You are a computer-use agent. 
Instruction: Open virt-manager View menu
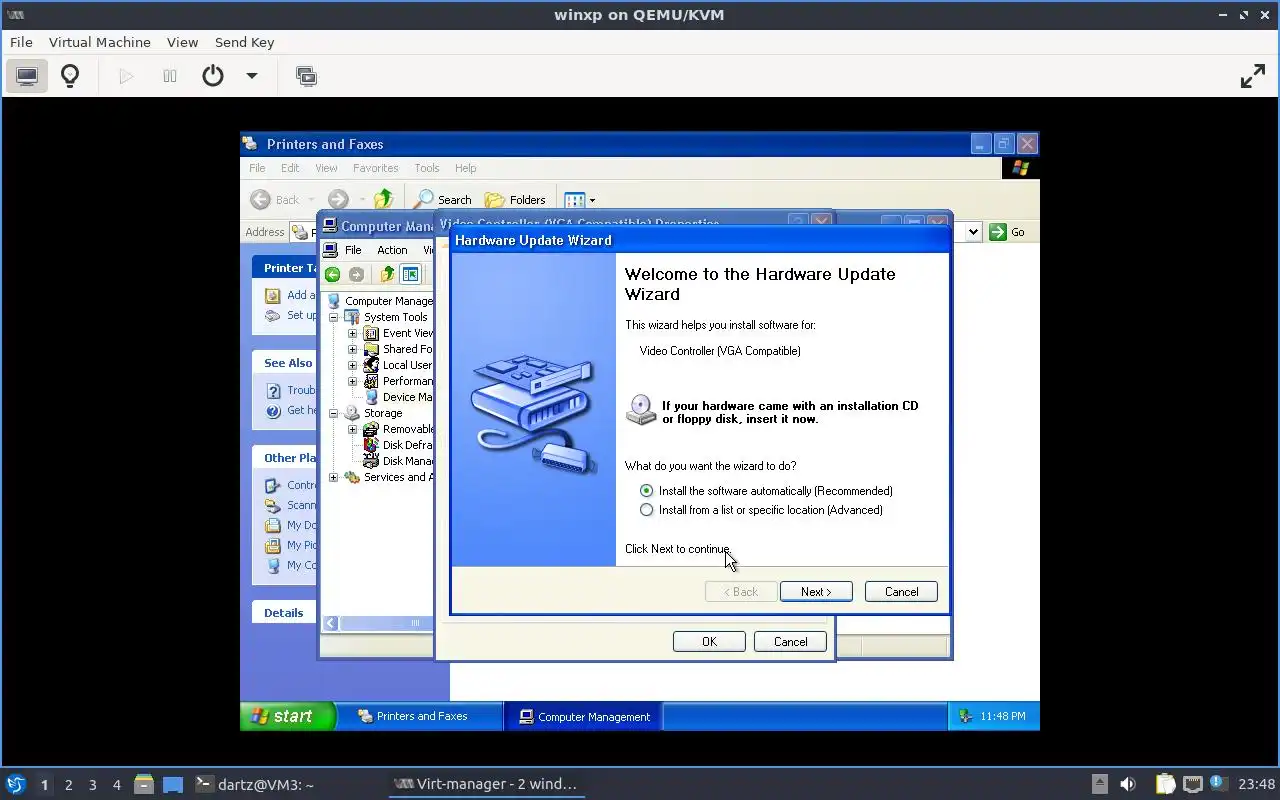click(x=182, y=42)
